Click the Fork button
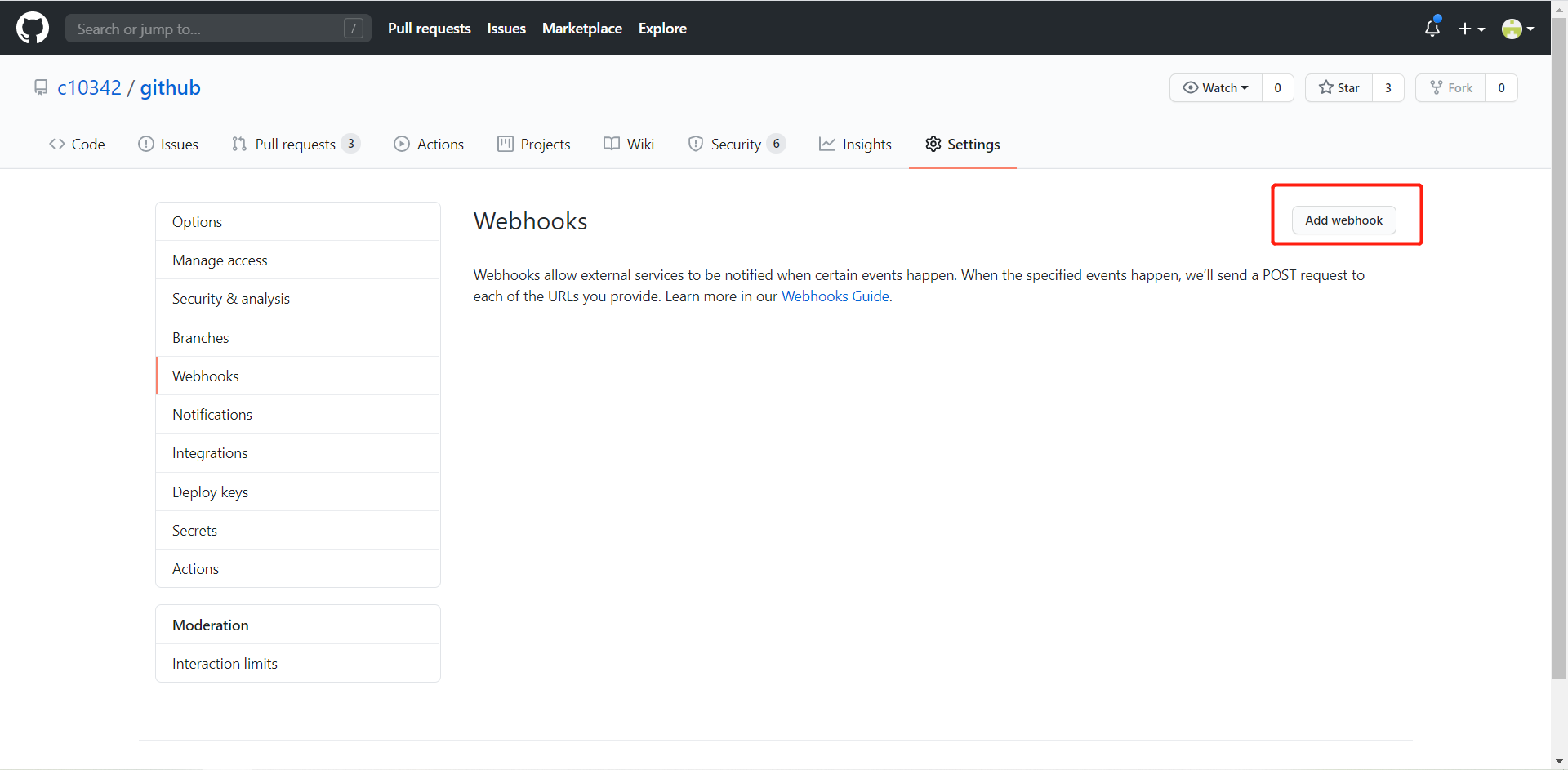Viewport: 1568px width, 770px height. pos(1450,87)
